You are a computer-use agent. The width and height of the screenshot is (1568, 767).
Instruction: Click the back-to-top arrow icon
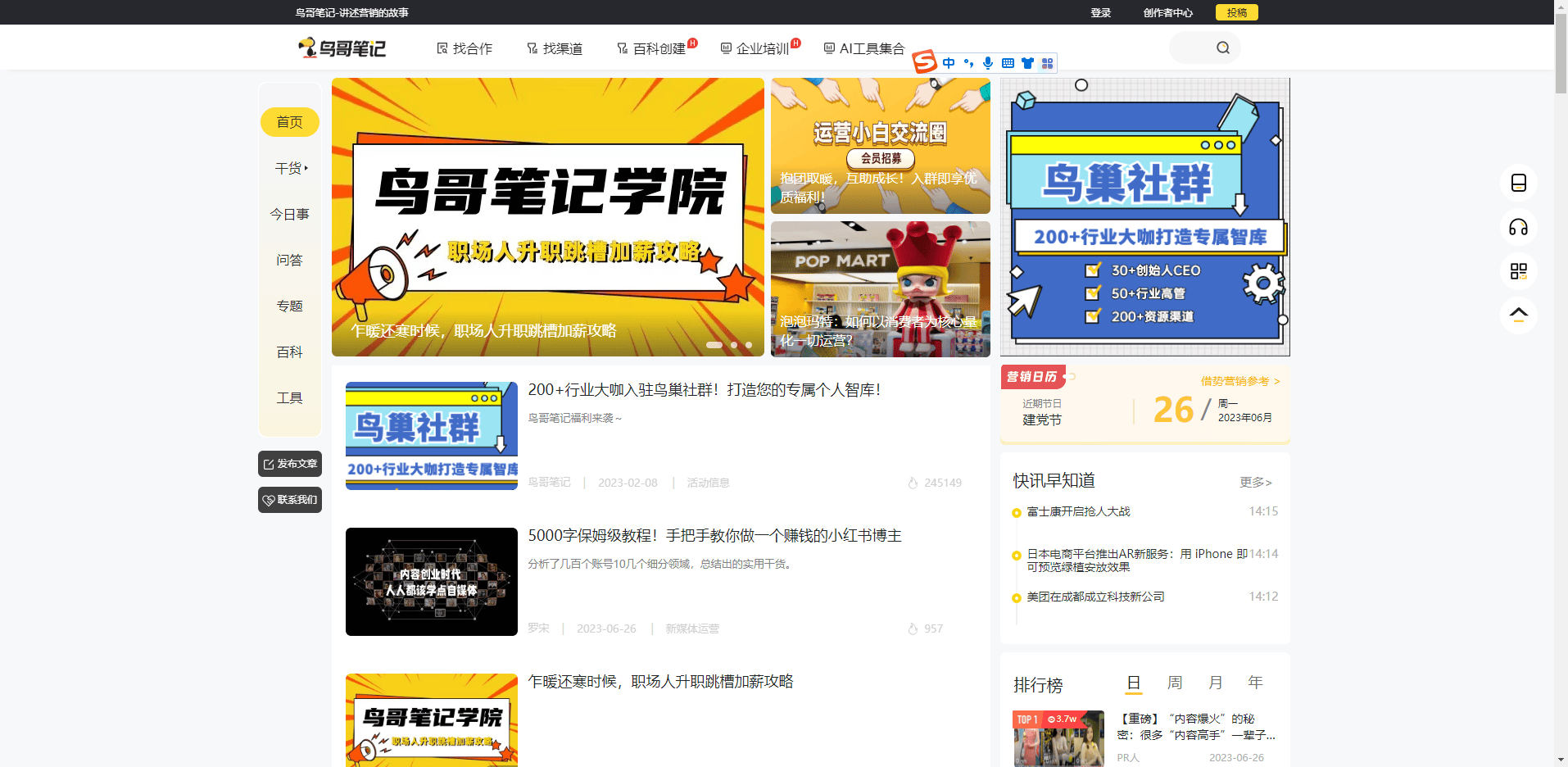pyautogui.click(x=1518, y=315)
